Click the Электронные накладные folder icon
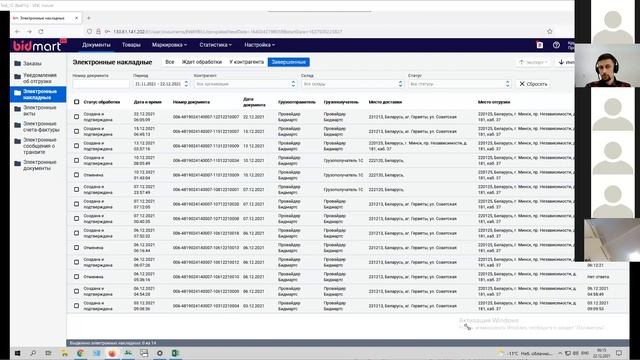640x360 pixels. click(18, 93)
